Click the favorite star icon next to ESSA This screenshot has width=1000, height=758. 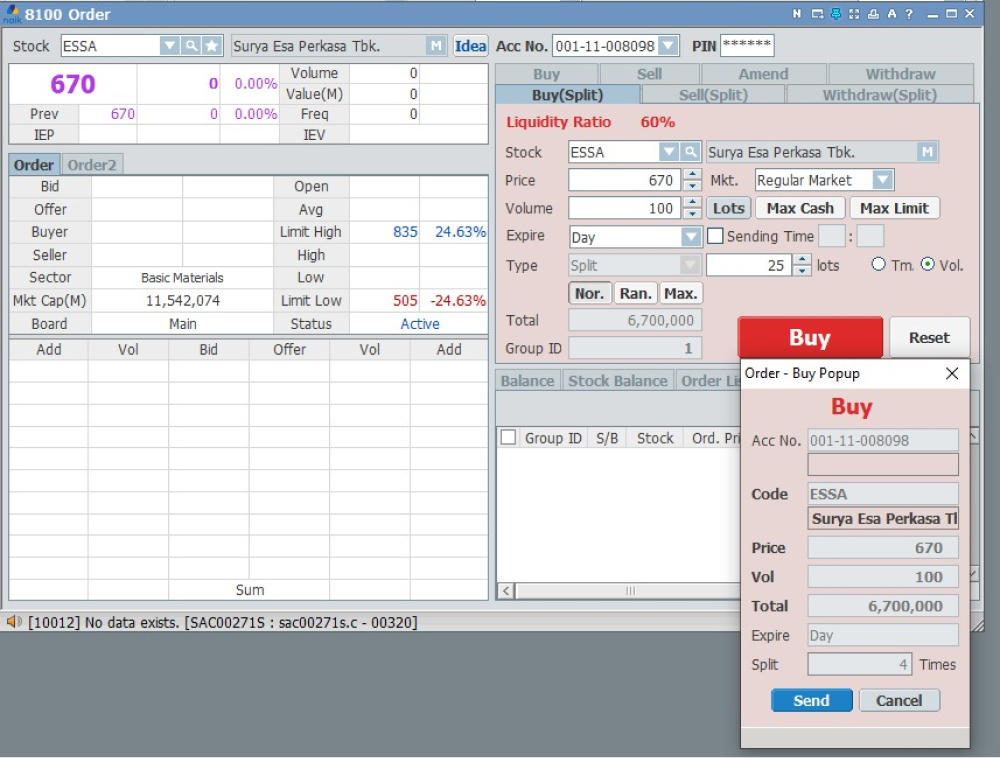click(211, 46)
